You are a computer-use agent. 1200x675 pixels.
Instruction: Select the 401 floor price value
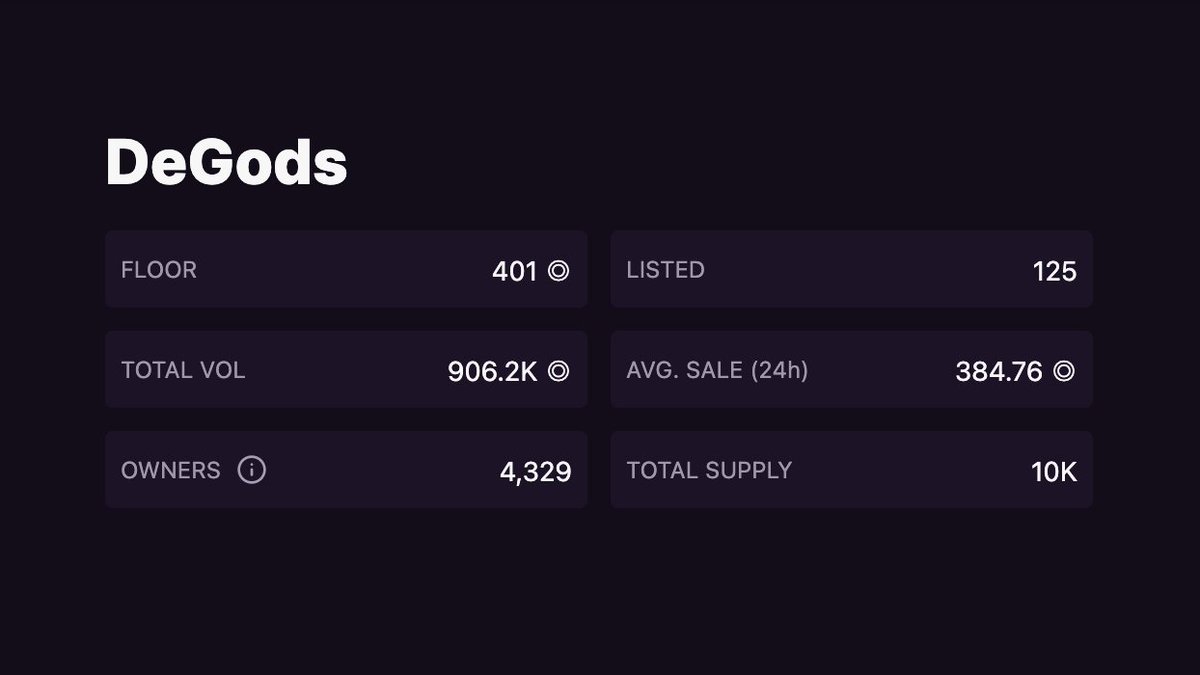pyautogui.click(x=514, y=271)
